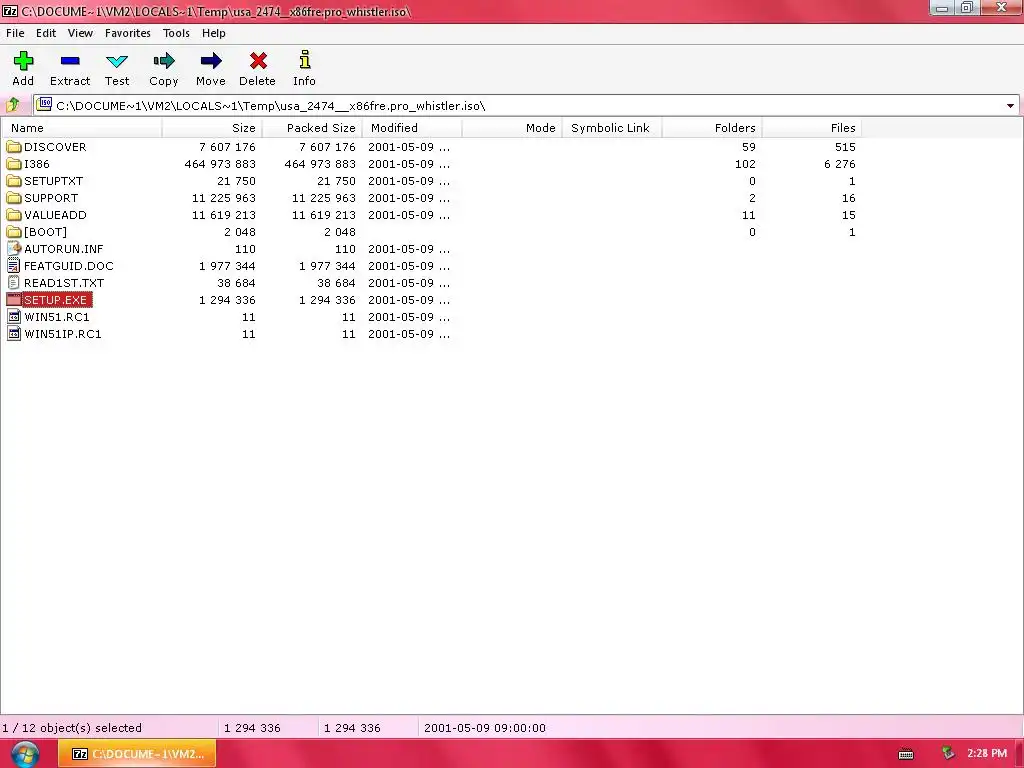This screenshot has width=1024, height=768.
Task: Click the Info toolbar icon
Action: click(x=304, y=60)
